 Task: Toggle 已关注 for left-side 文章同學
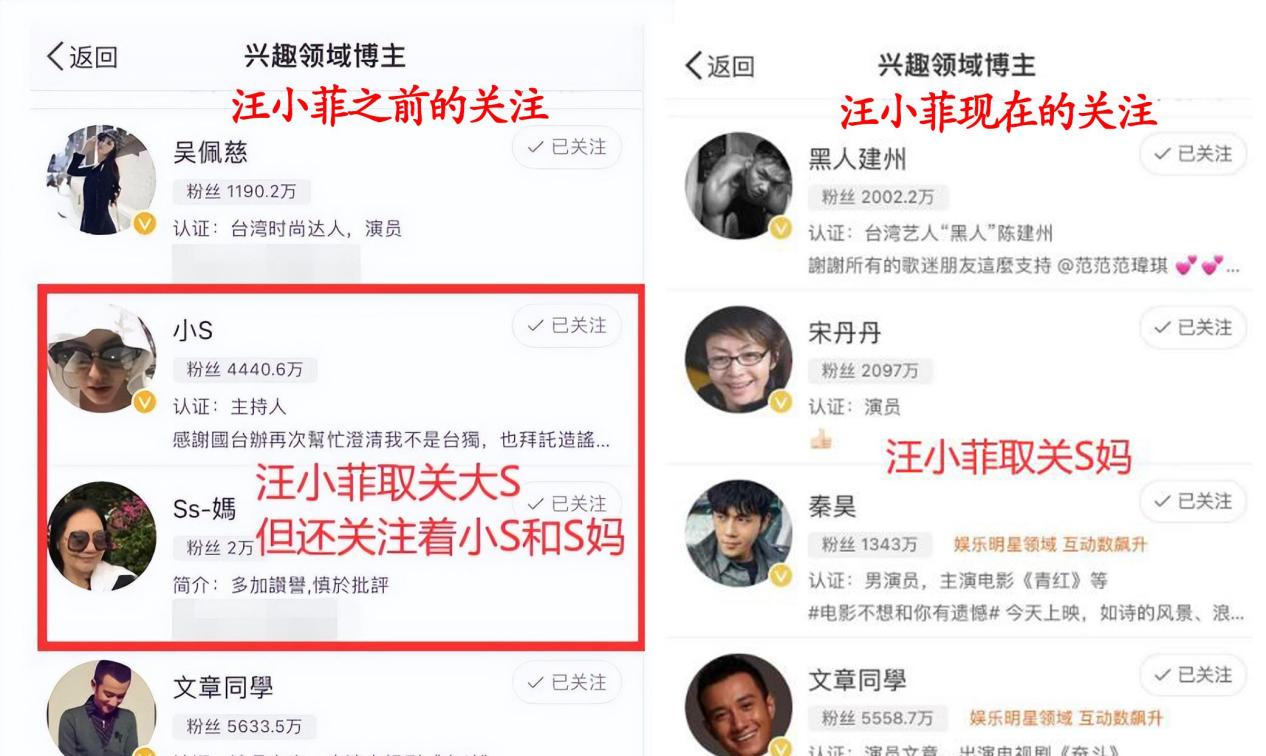coord(567,682)
